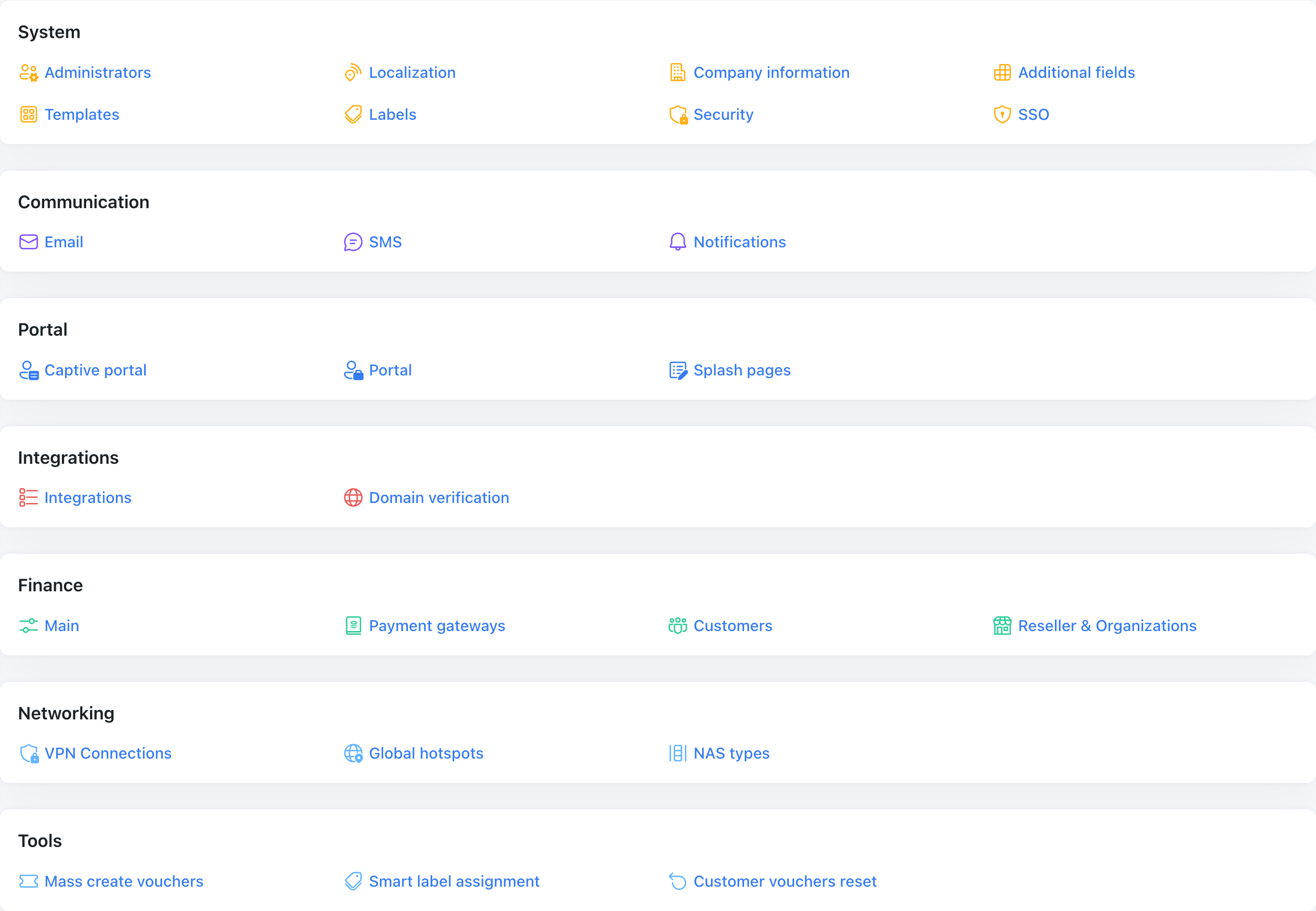Image resolution: width=1316 pixels, height=911 pixels.
Task: Click the Administrators users-gear icon
Action: click(29, 72)
